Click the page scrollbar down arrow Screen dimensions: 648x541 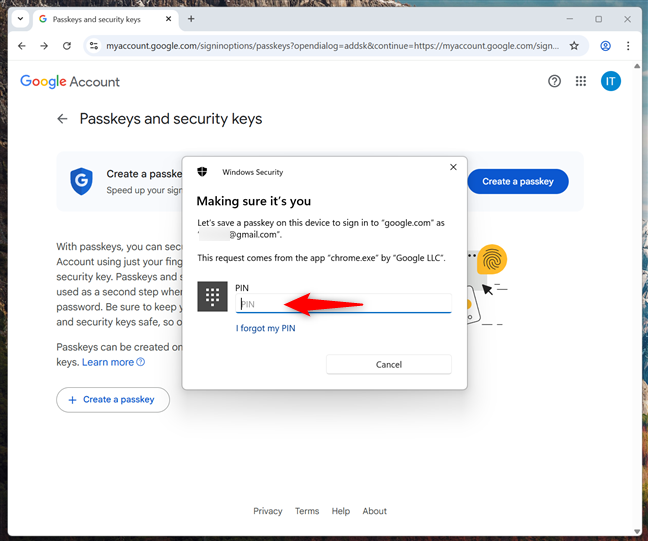tap(637, 531)
